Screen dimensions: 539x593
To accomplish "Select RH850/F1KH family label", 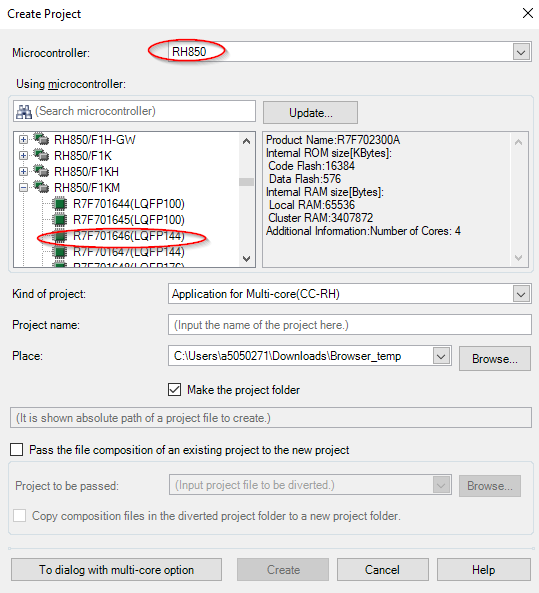I will click(x=86, y=171).
